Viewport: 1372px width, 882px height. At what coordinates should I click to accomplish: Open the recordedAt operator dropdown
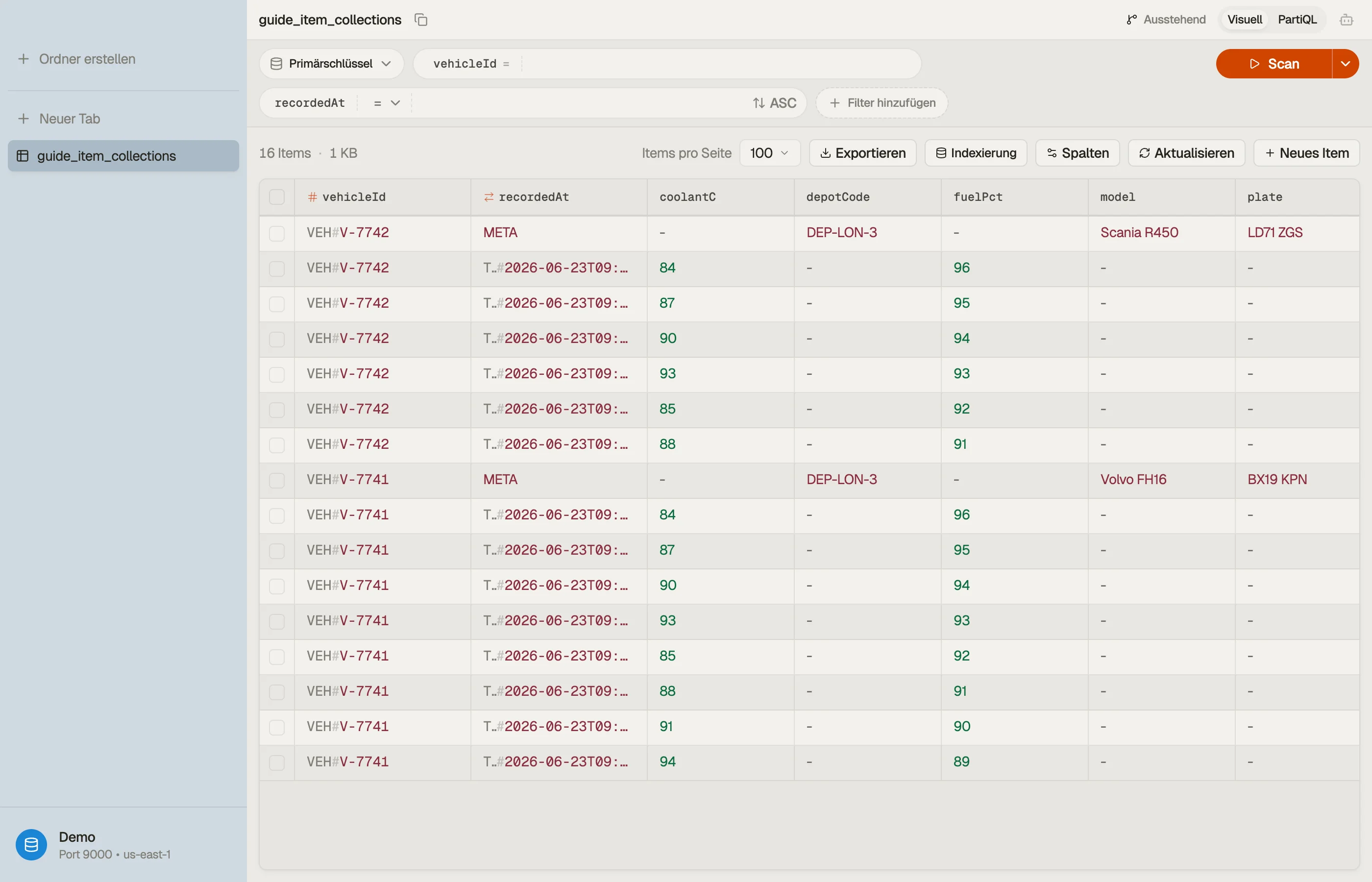[x=387, y=103]
